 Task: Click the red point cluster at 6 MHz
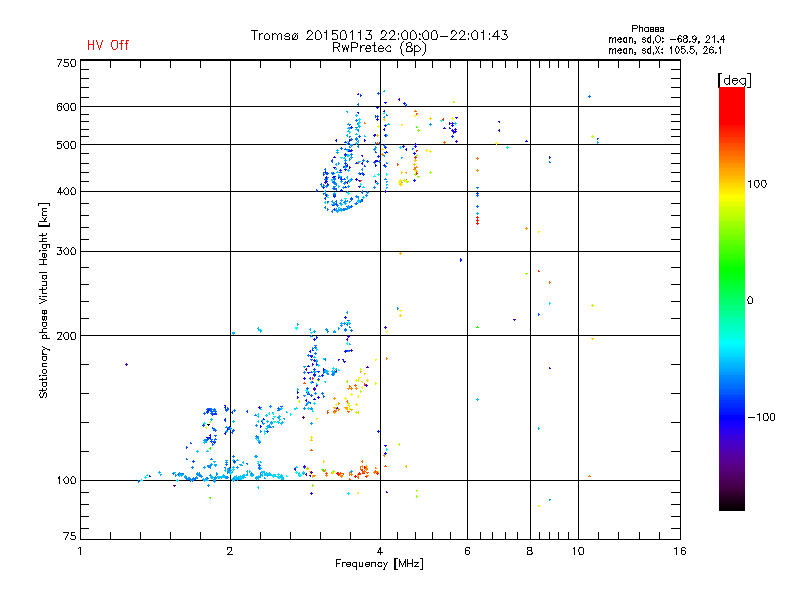coord(478,220)
